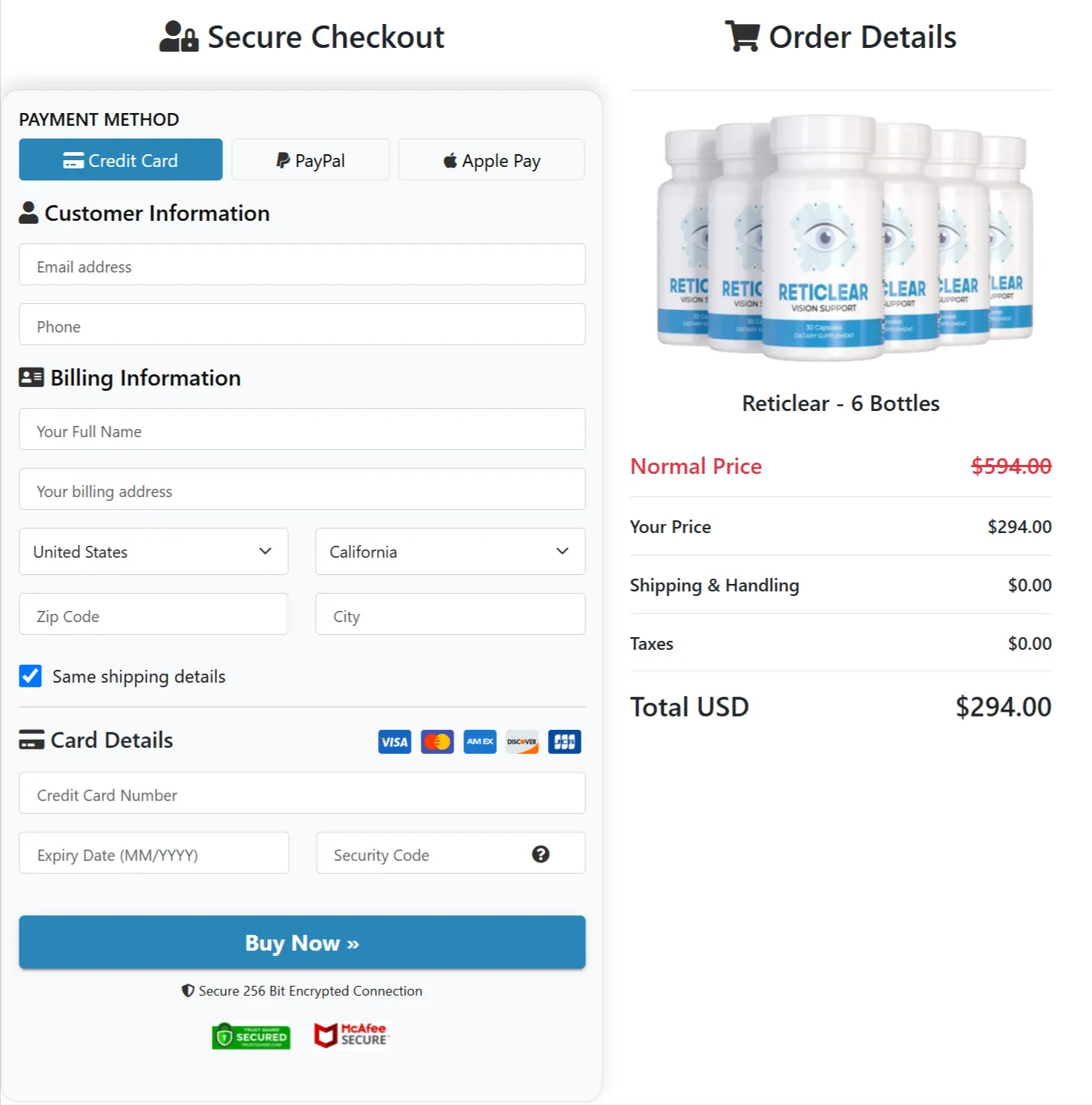Viewport: 1092px width, 1105px height.
Task: Click the Buy Now button
Action: (302, 943)
